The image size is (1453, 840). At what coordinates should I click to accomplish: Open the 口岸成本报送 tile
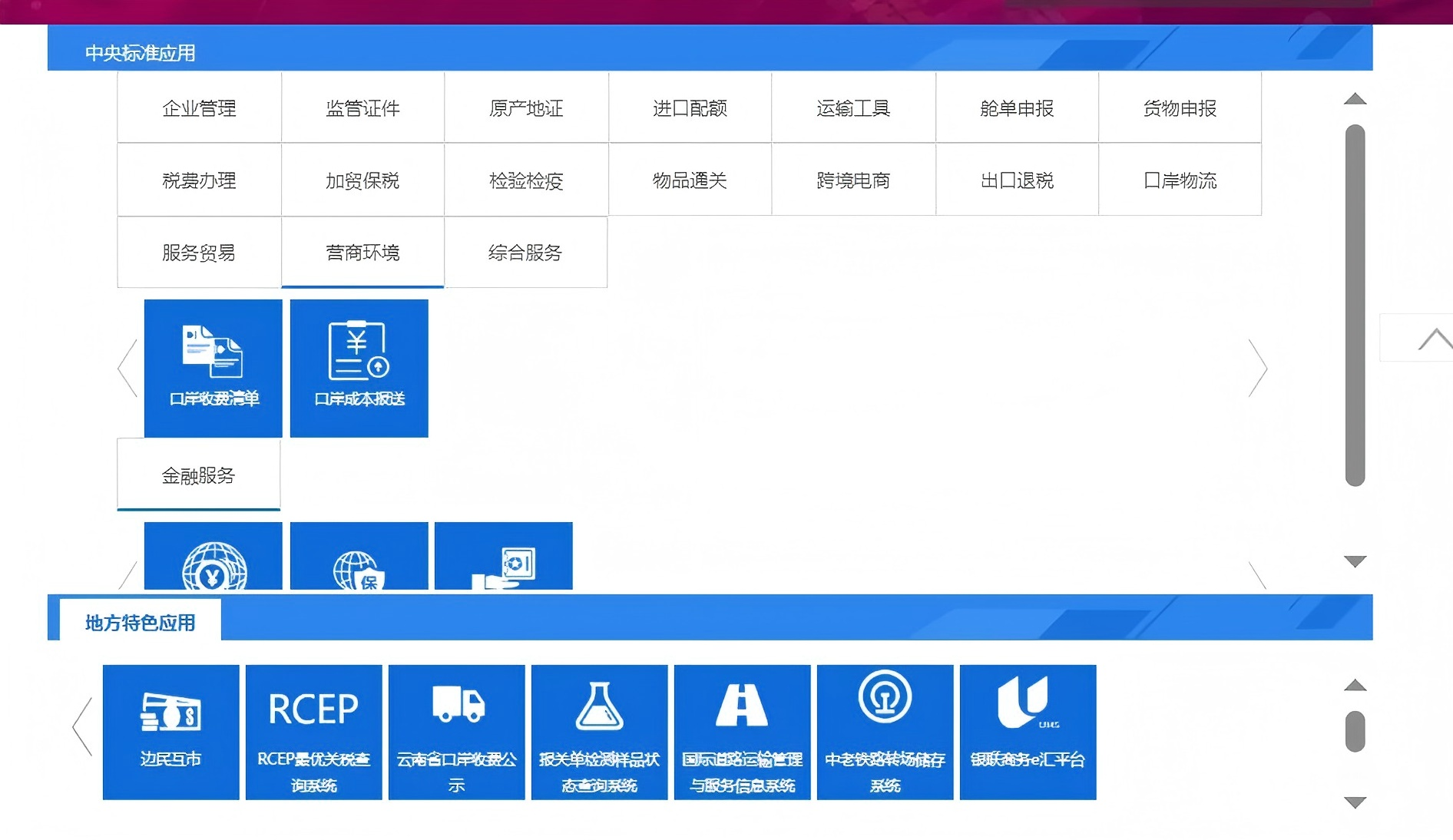(x=359, y=368)
